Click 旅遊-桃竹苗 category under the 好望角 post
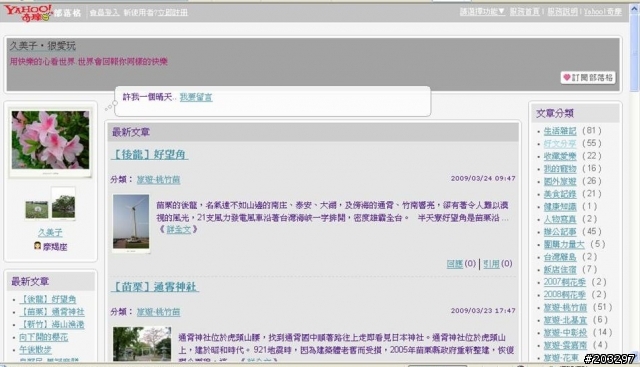Screen dimensions: 640x367 [x=158, y=180]
